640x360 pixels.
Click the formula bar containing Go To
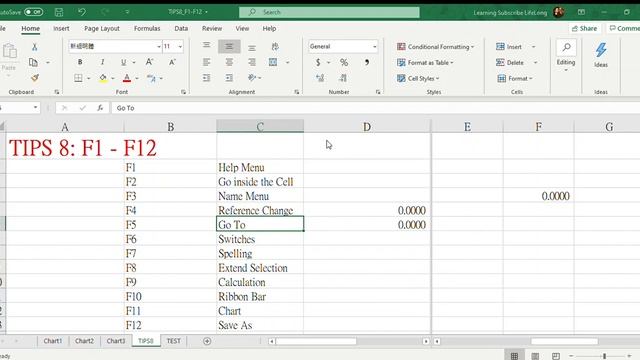click(375, 108)
